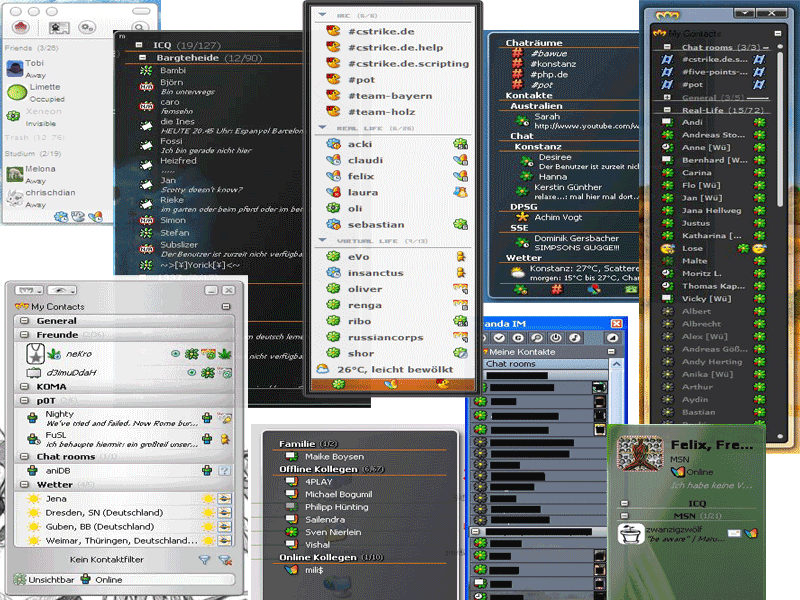Select contact russiancorps
800x600 pixels.
coord(385,338)
